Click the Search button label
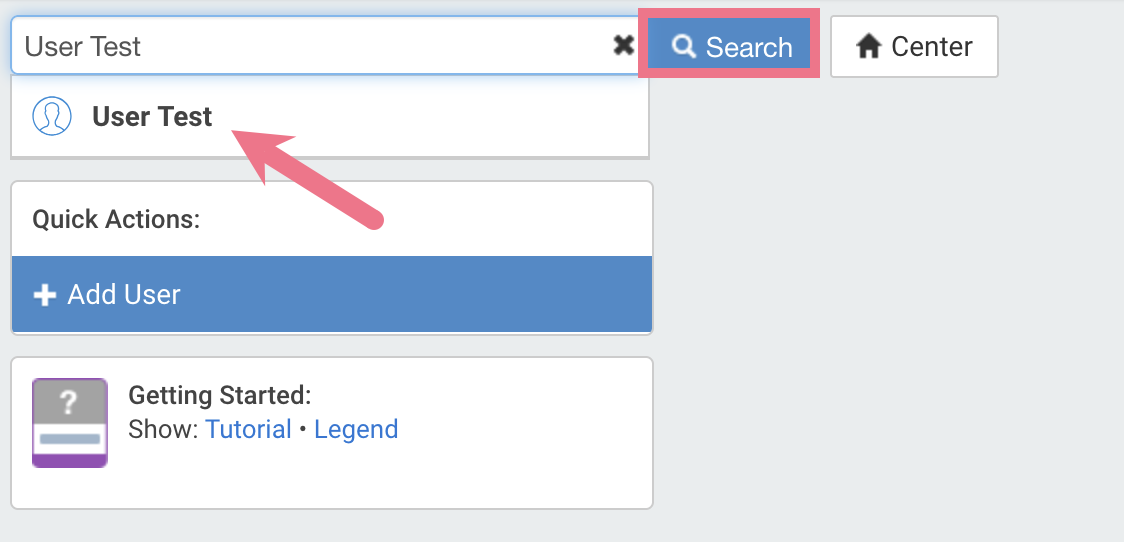Image resolution: width=1124 pixels, height=542 pixels. point(749,47)
